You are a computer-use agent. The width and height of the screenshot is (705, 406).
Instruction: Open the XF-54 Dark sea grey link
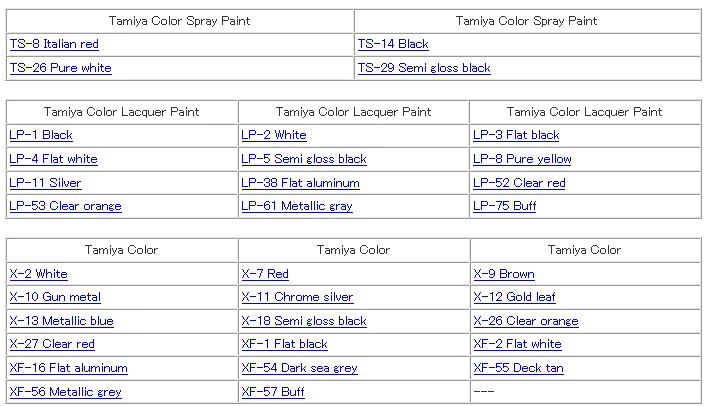click(x=299, y=368)
